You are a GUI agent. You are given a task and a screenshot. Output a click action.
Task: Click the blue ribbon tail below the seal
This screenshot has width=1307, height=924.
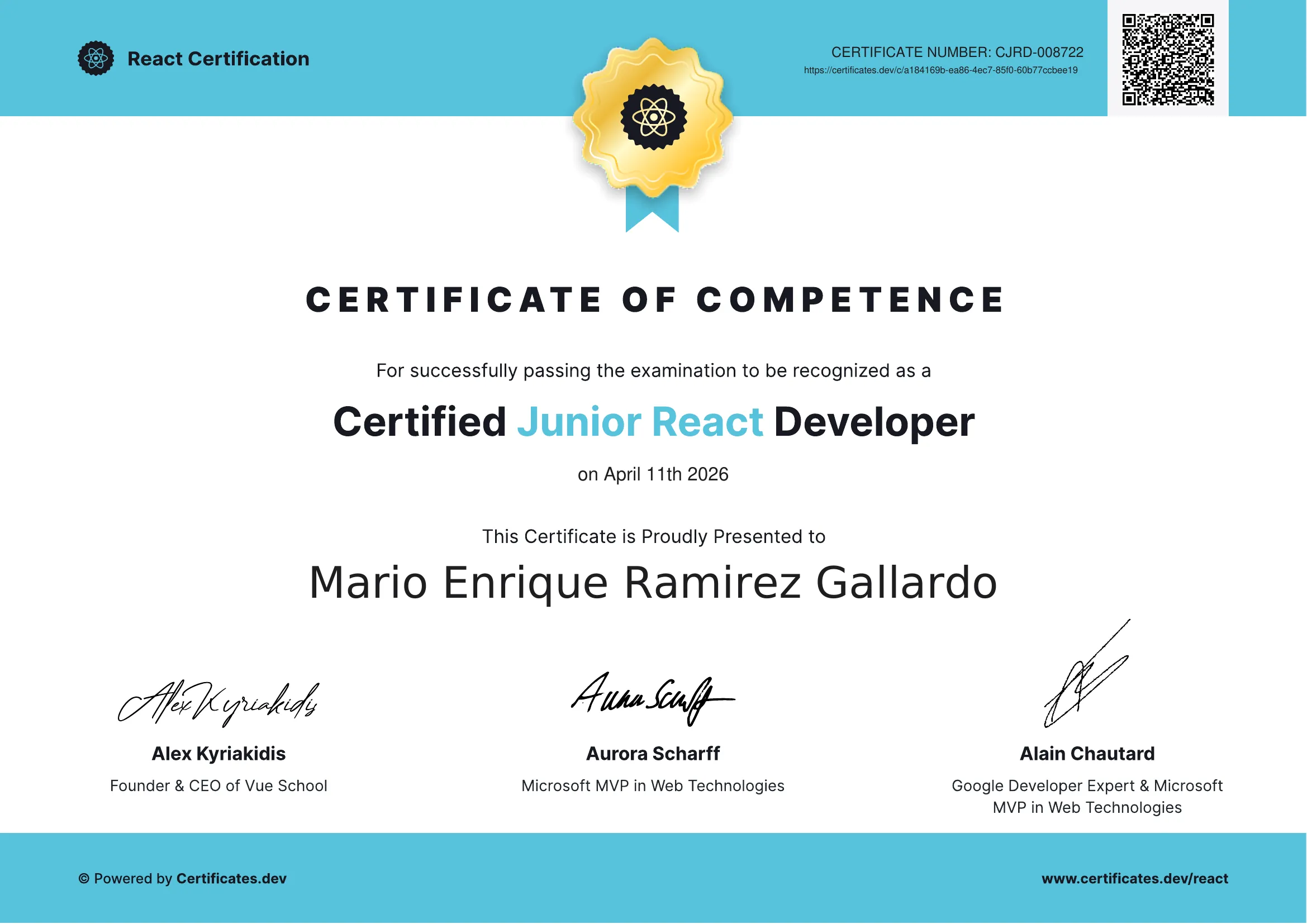(652, 211)
